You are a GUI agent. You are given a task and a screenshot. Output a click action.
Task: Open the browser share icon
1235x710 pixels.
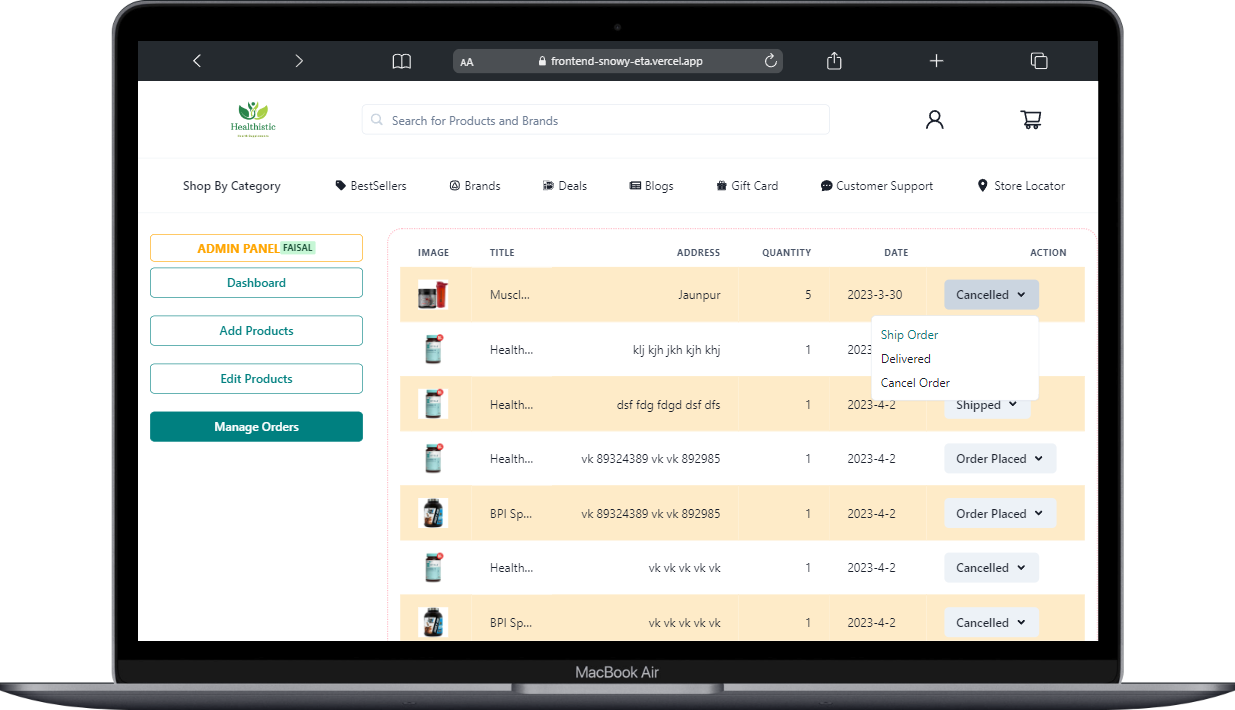click(x=834, y=61)
